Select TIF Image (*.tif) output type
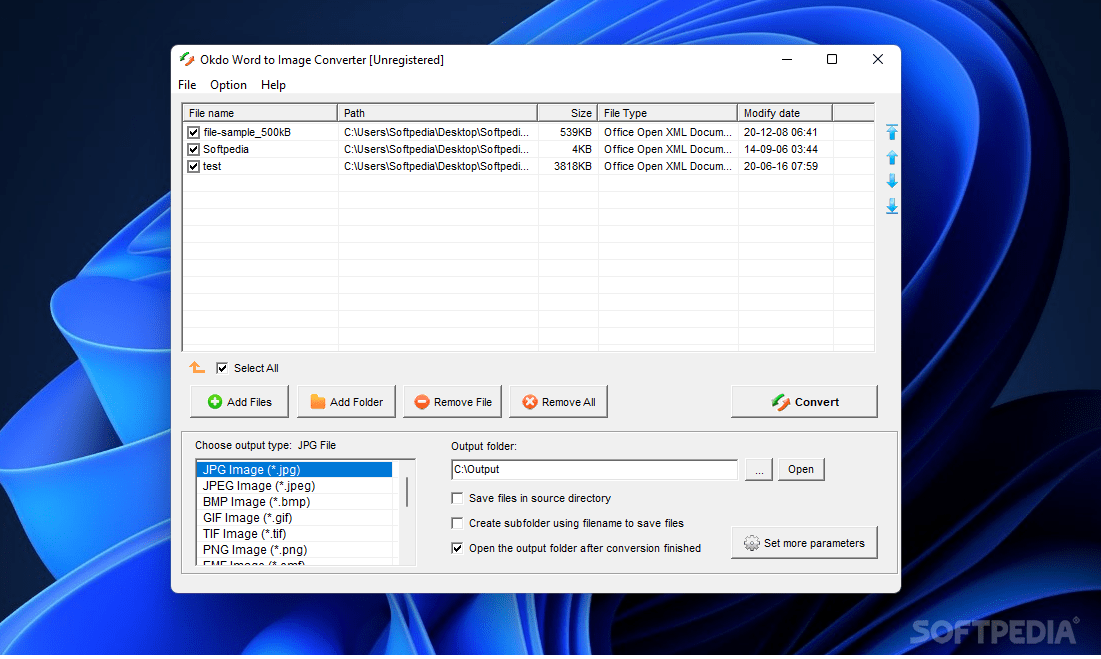 294,534
